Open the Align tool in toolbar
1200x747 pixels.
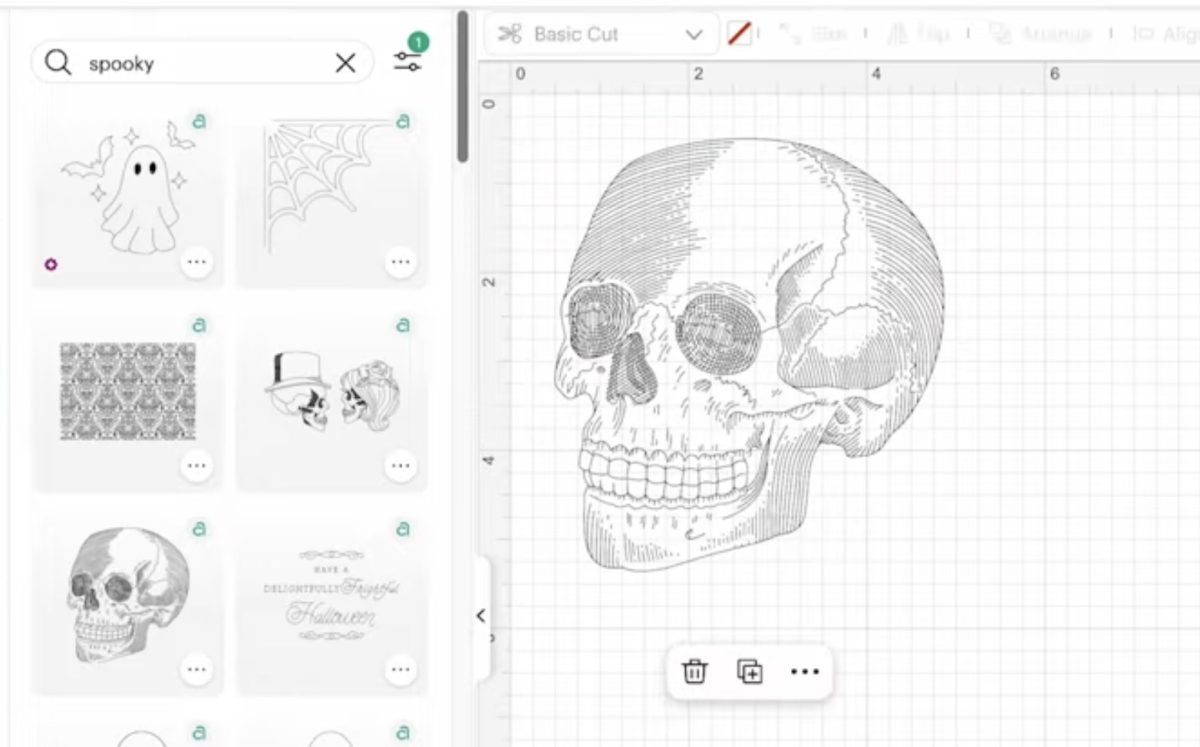click(x=1166, y=34)
